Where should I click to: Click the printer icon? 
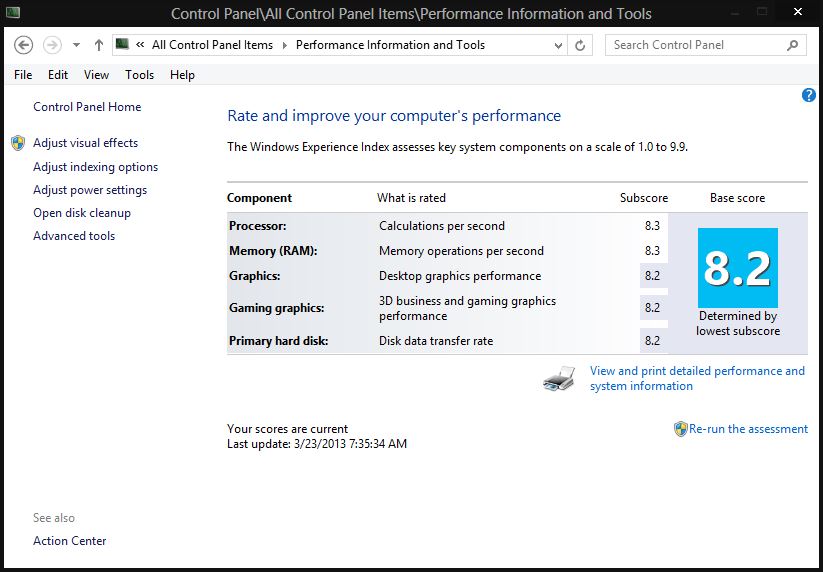[x=559, y=378]
